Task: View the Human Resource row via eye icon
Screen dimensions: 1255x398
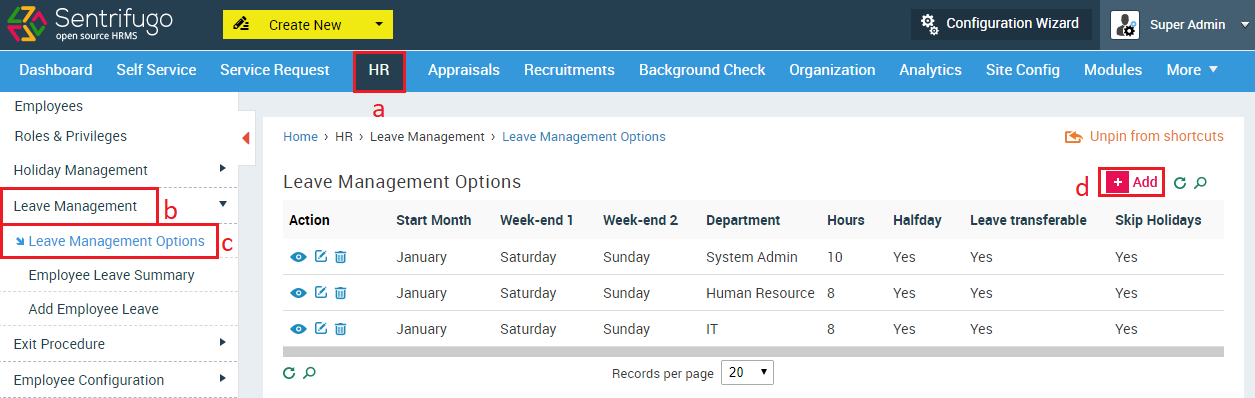Action: 298,293
